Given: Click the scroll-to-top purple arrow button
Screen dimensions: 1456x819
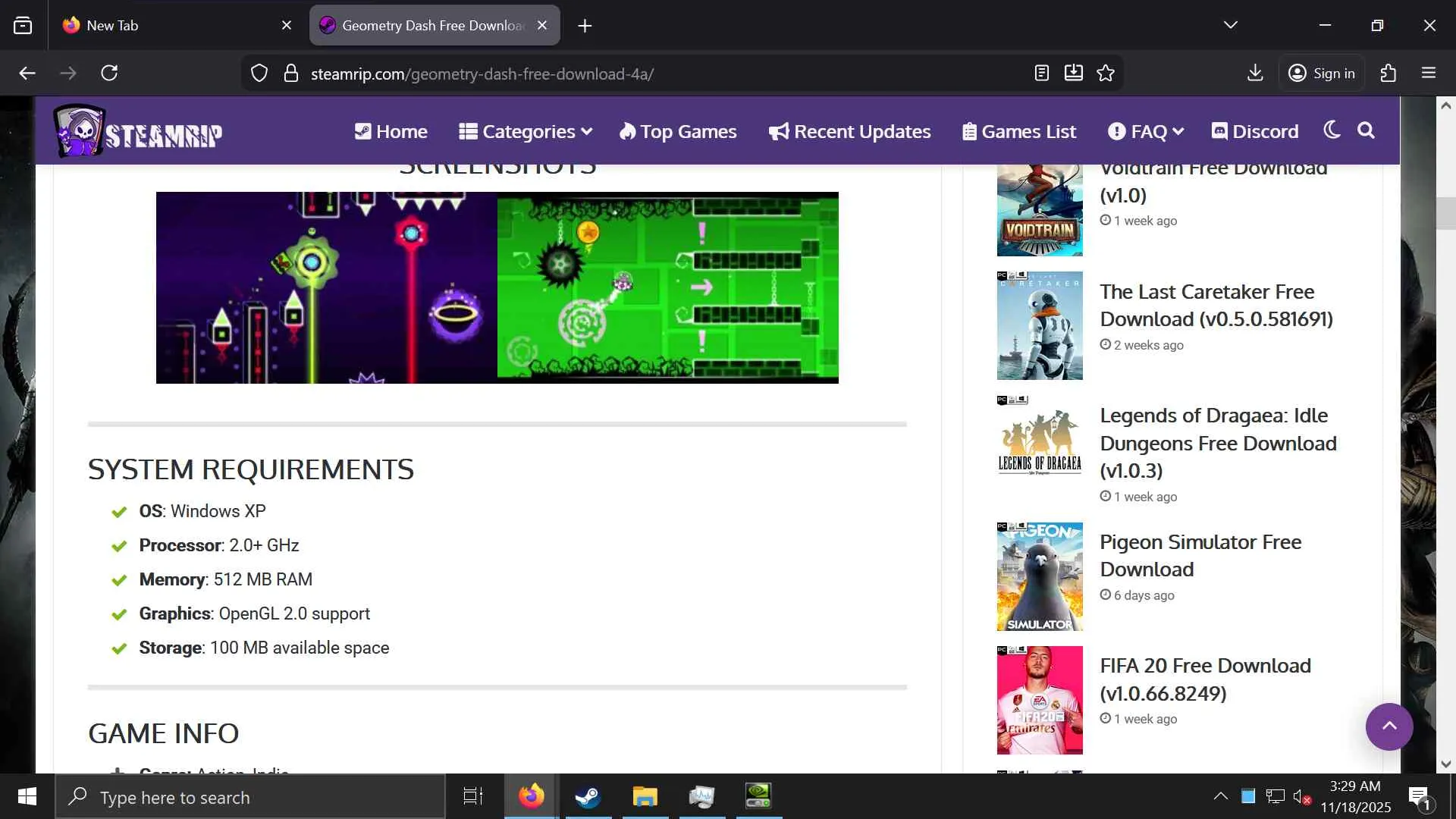Looking at the screenshot, I should [x=1389, y=726].
